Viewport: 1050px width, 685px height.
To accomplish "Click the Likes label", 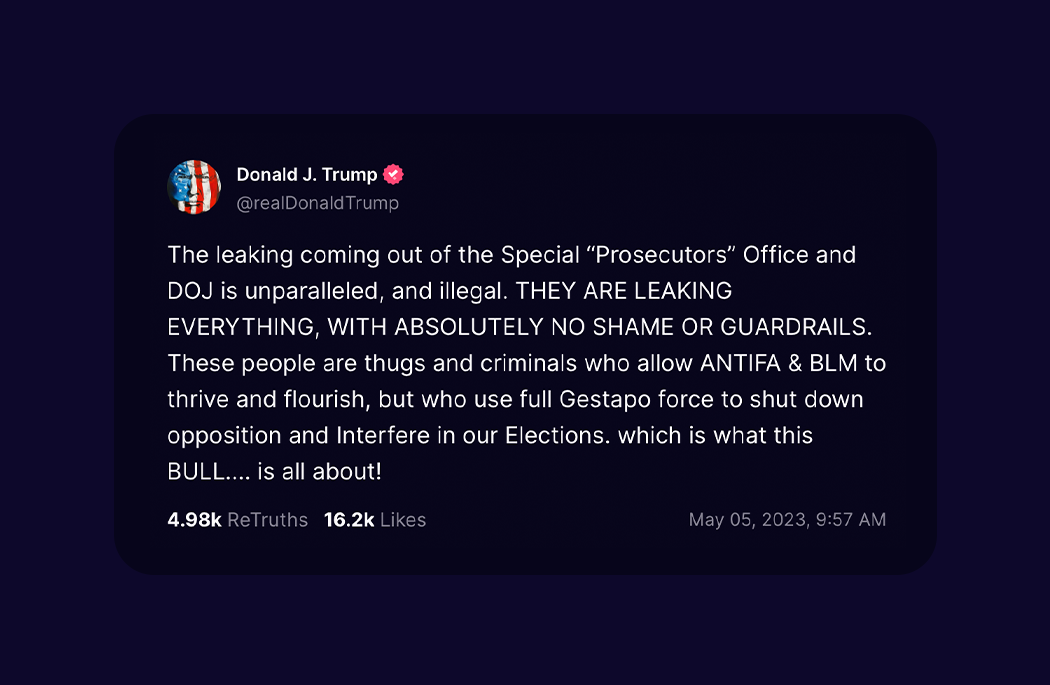I will 403,520.
